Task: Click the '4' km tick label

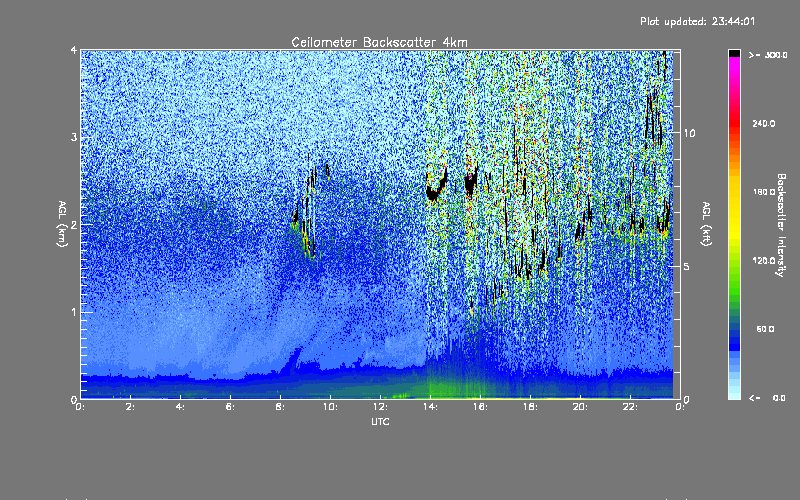Action: tap(74, 50)
